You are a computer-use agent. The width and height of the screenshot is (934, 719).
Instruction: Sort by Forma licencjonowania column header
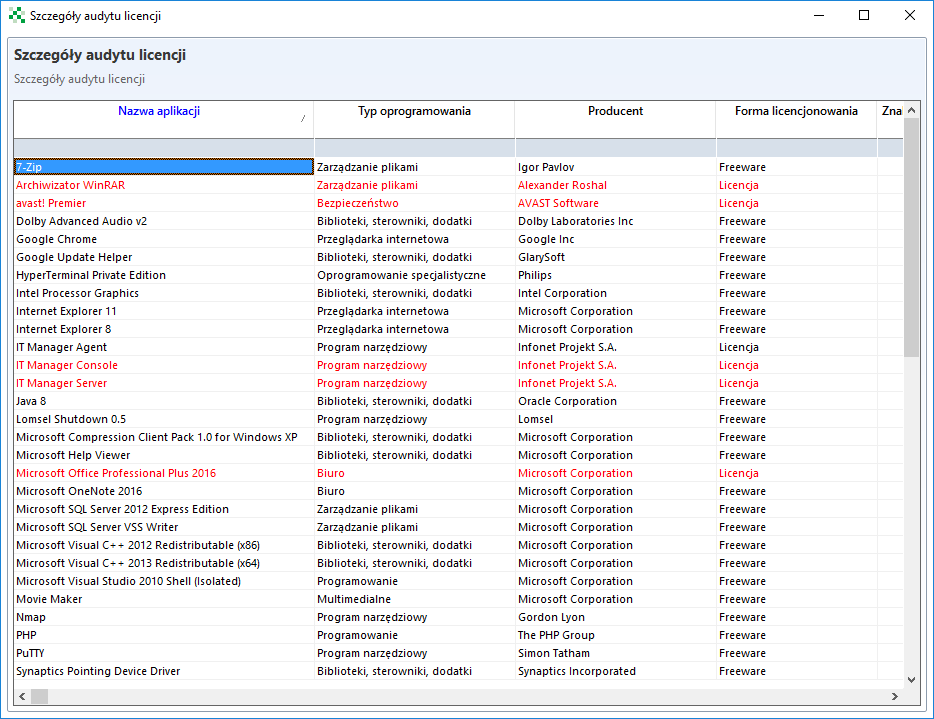pos(796,119)
